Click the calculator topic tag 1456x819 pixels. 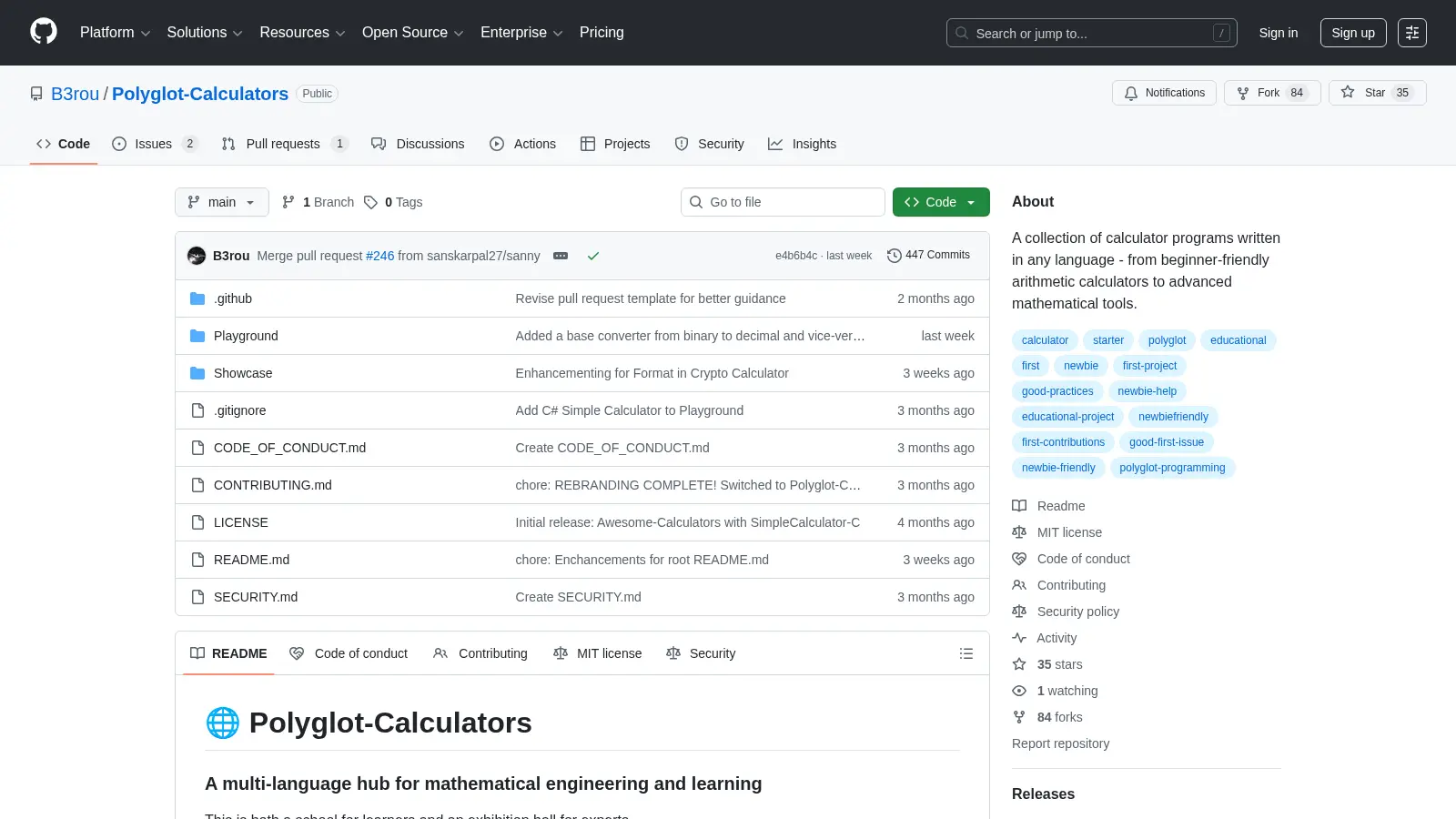click(x=1045, y=340)
